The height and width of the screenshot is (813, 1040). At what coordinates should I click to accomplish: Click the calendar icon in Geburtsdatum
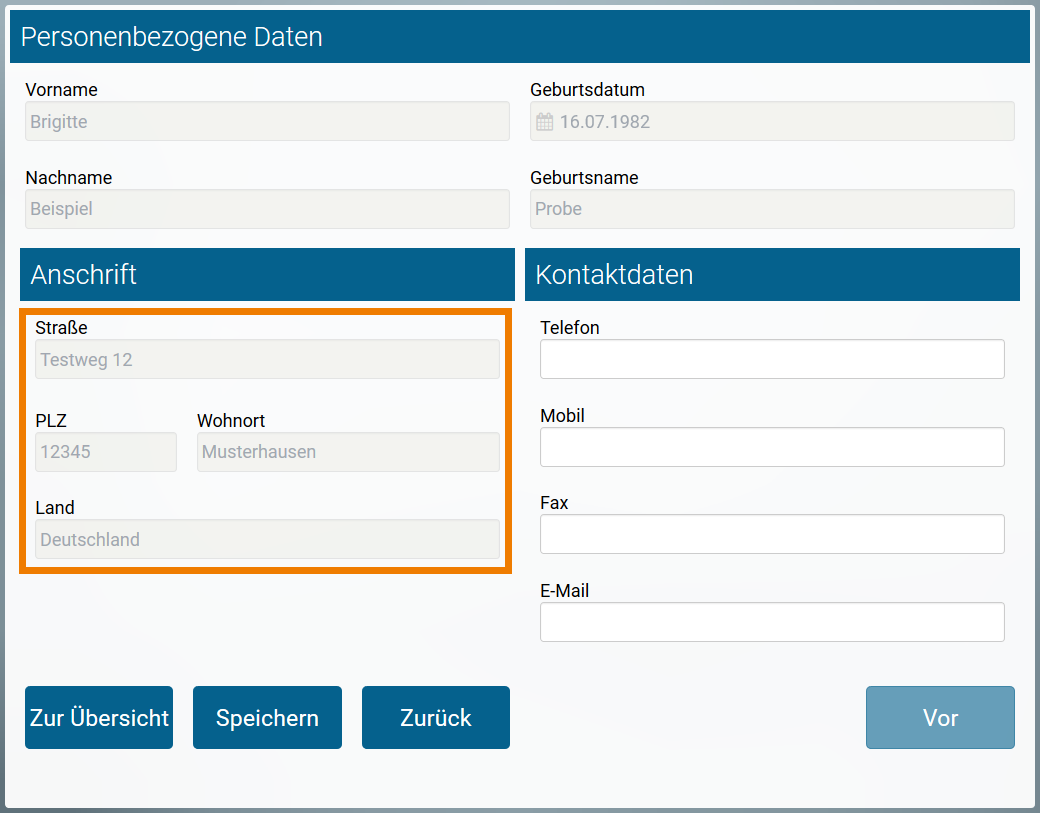point(544,122)
